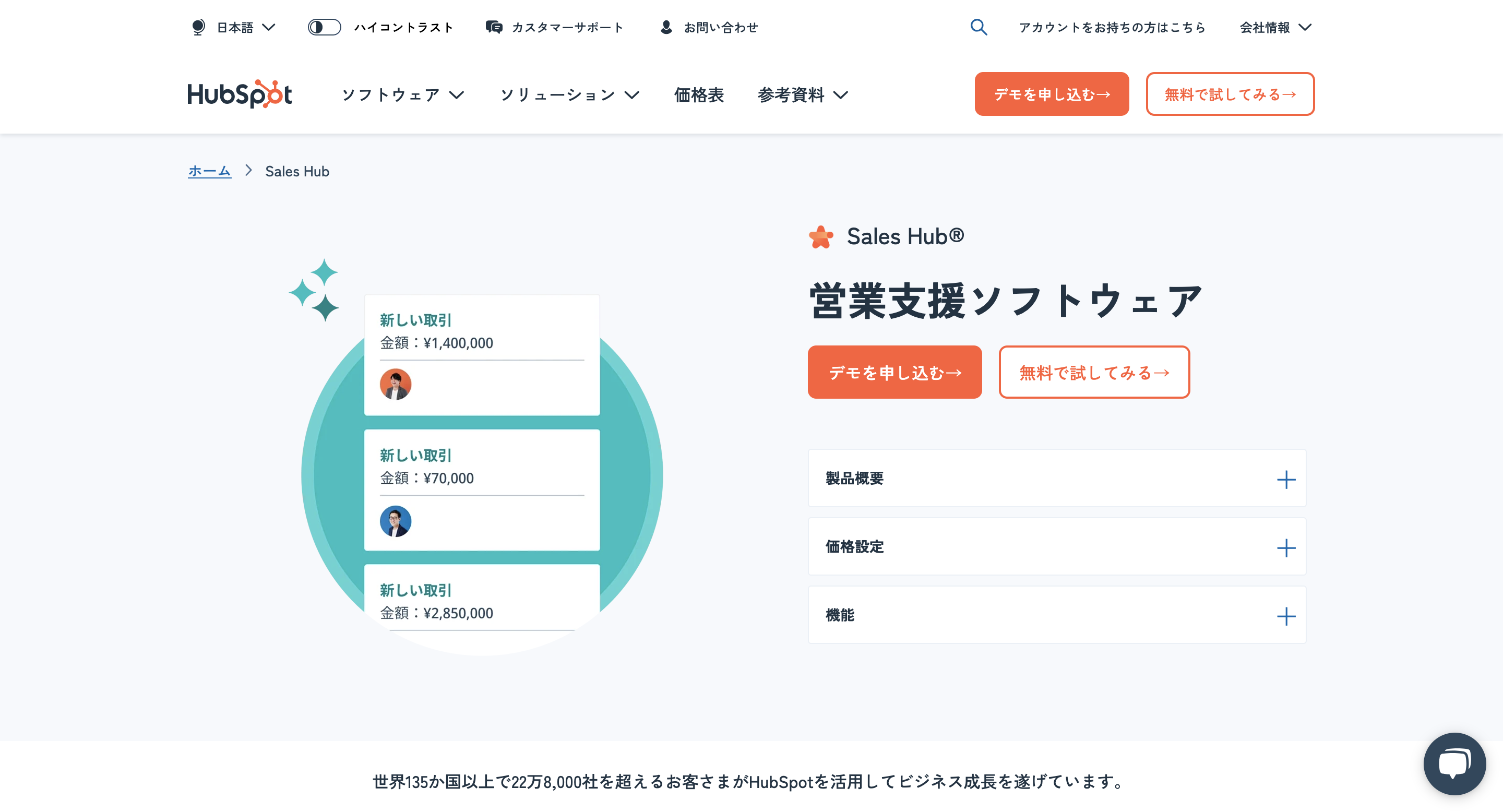
Task: Go to ホーム breadcrumb link
Action: pos(209,171)
